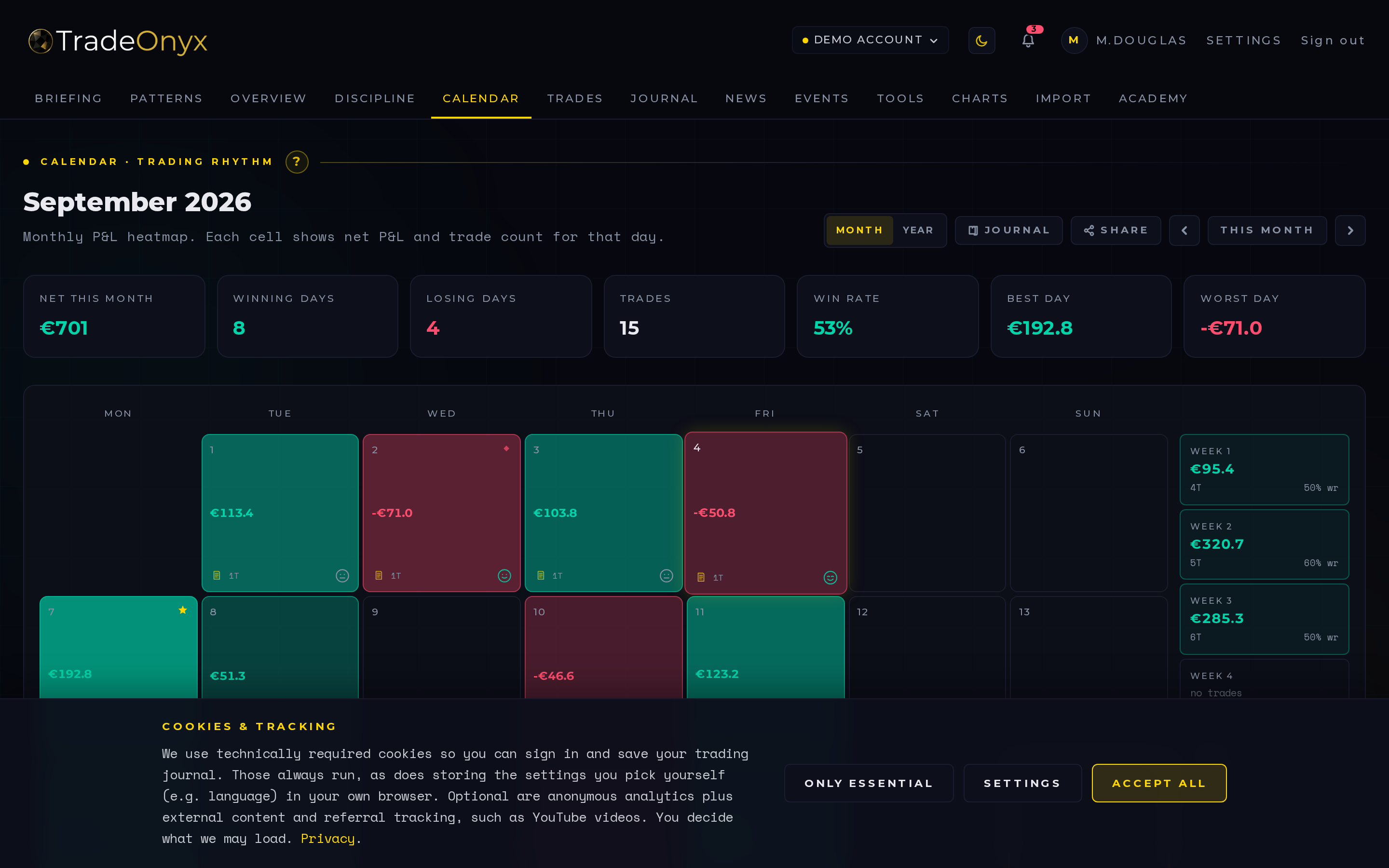This screenshot has height=868, width=1389.
Task: Choose Only Essential cookies
Action: pyautogui.click(x=869, y=783)
